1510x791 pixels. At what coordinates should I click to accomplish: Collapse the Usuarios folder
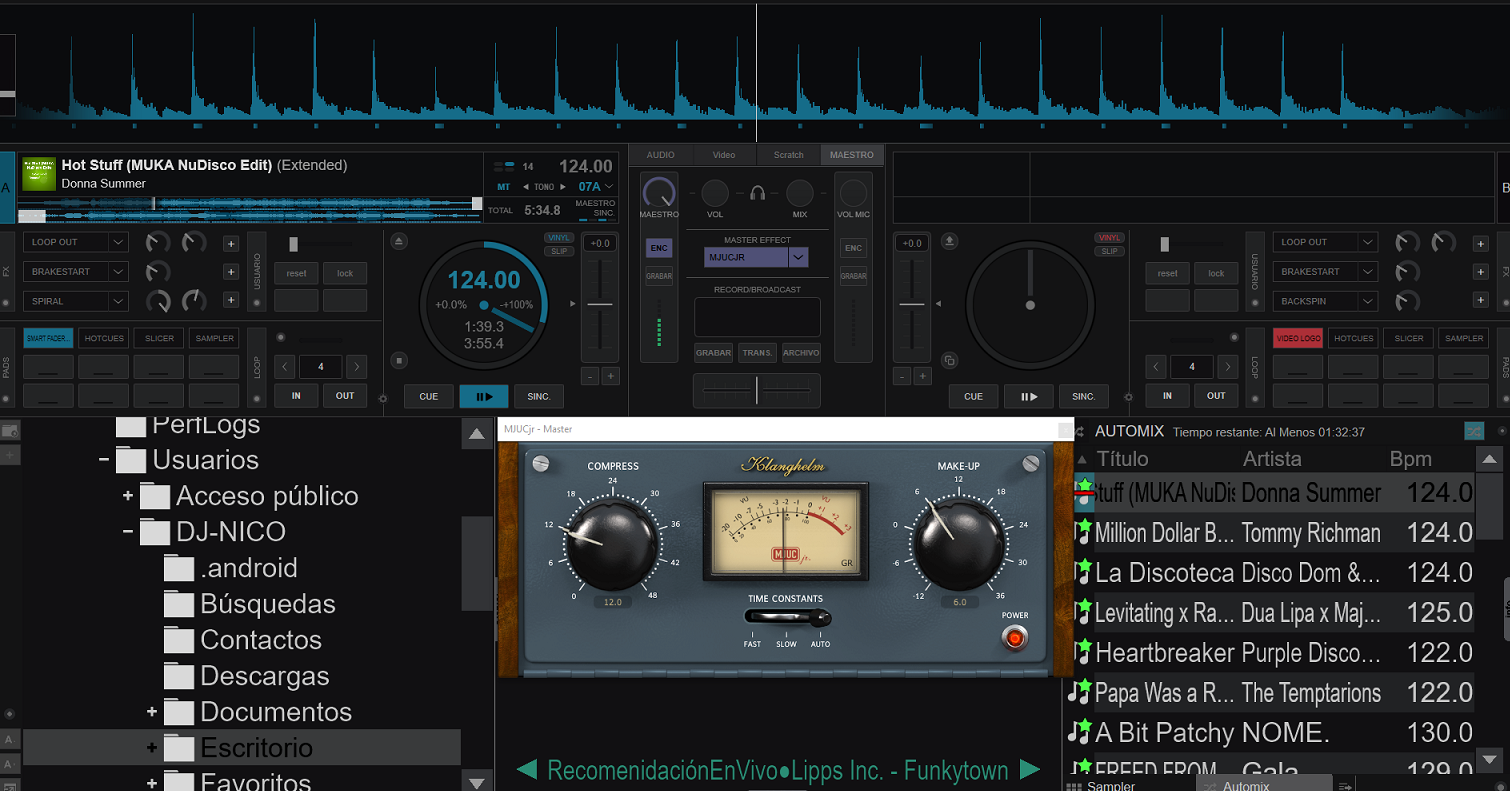click(104, 460)
